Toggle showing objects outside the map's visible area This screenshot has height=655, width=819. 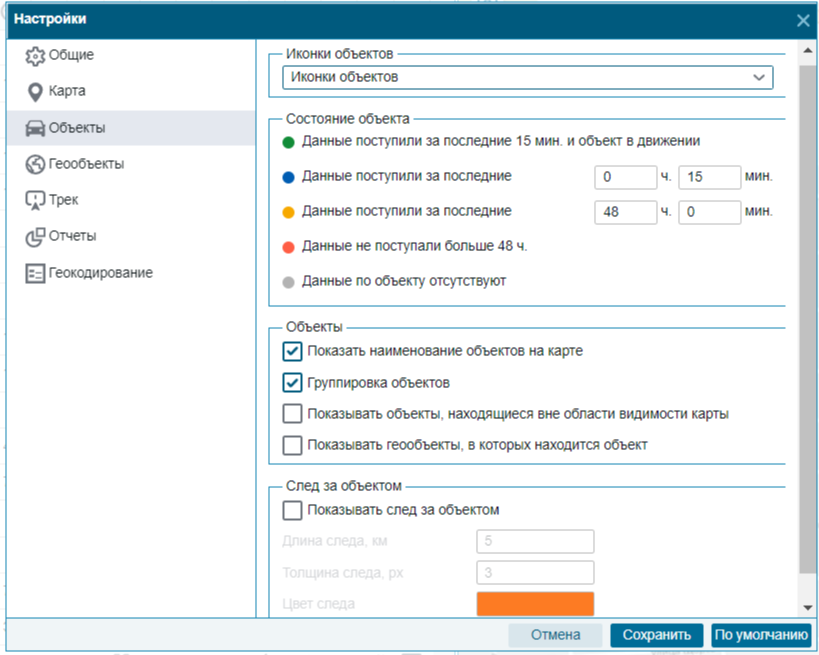(292, 414)
